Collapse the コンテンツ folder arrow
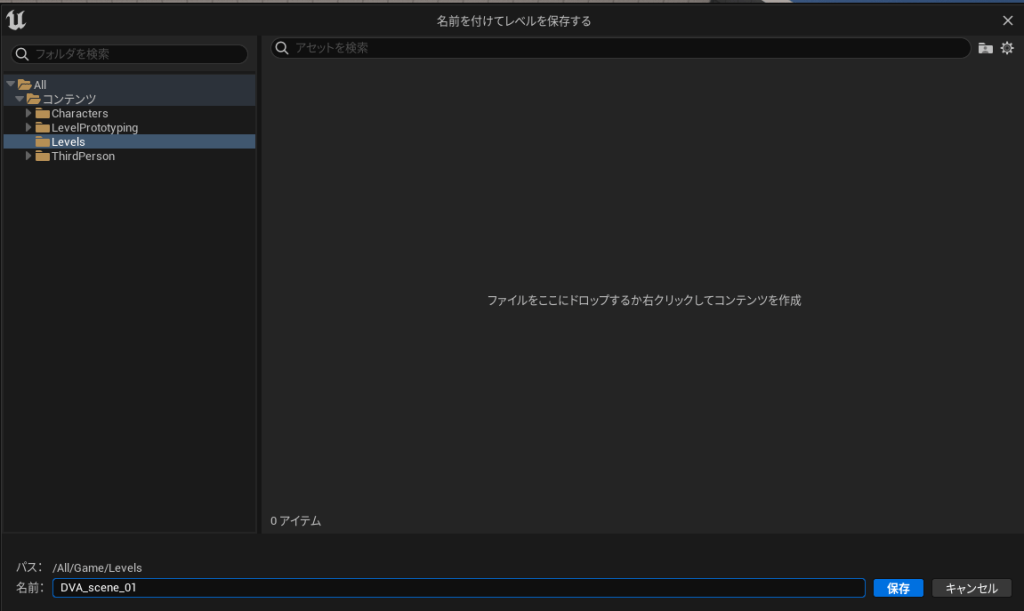1024x611 pixels. (19, 99)
